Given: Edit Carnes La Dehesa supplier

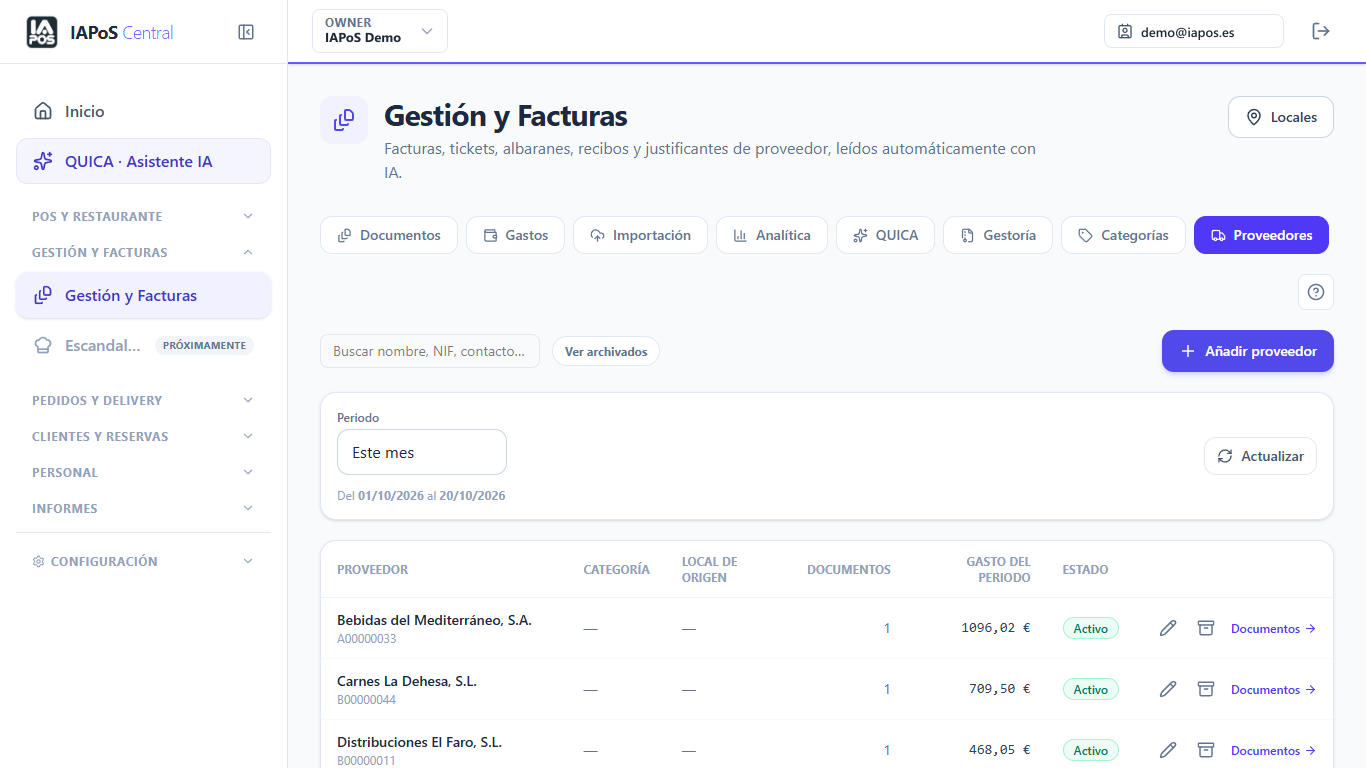Looking at the screenshot, I should point(1168,689).
